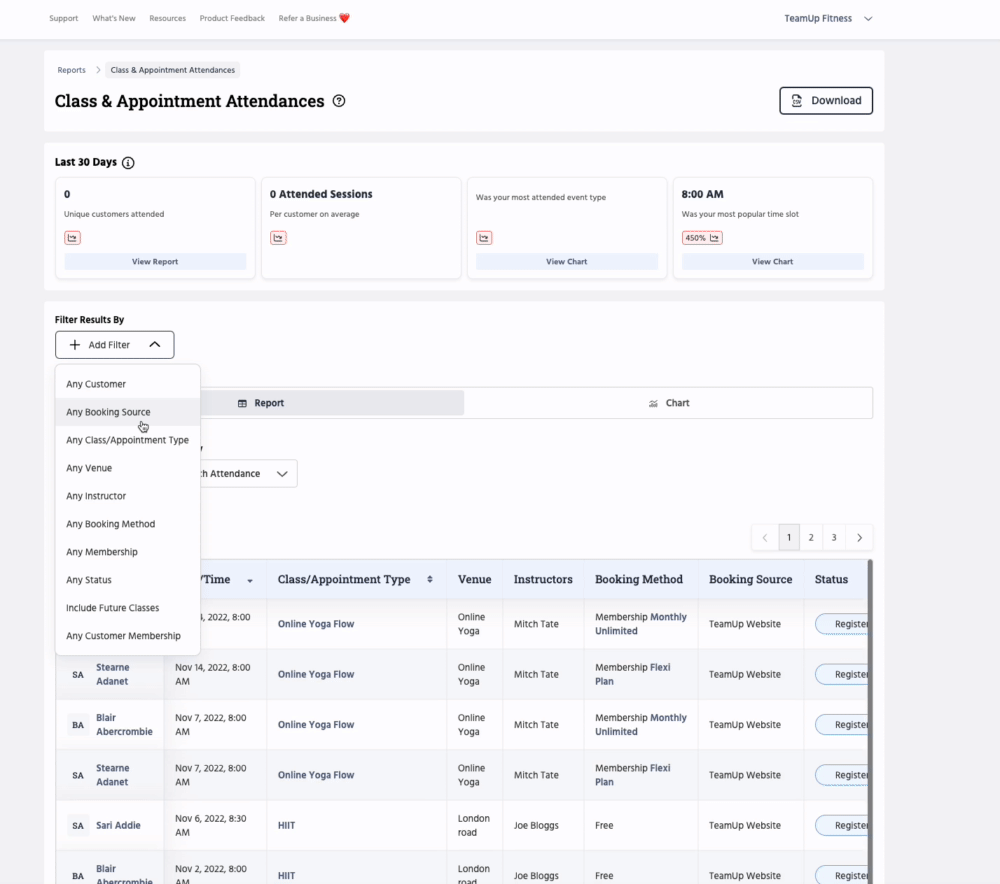Click the Download button
Viewport: 1000px width, 884px height.
tap(825, 101)
